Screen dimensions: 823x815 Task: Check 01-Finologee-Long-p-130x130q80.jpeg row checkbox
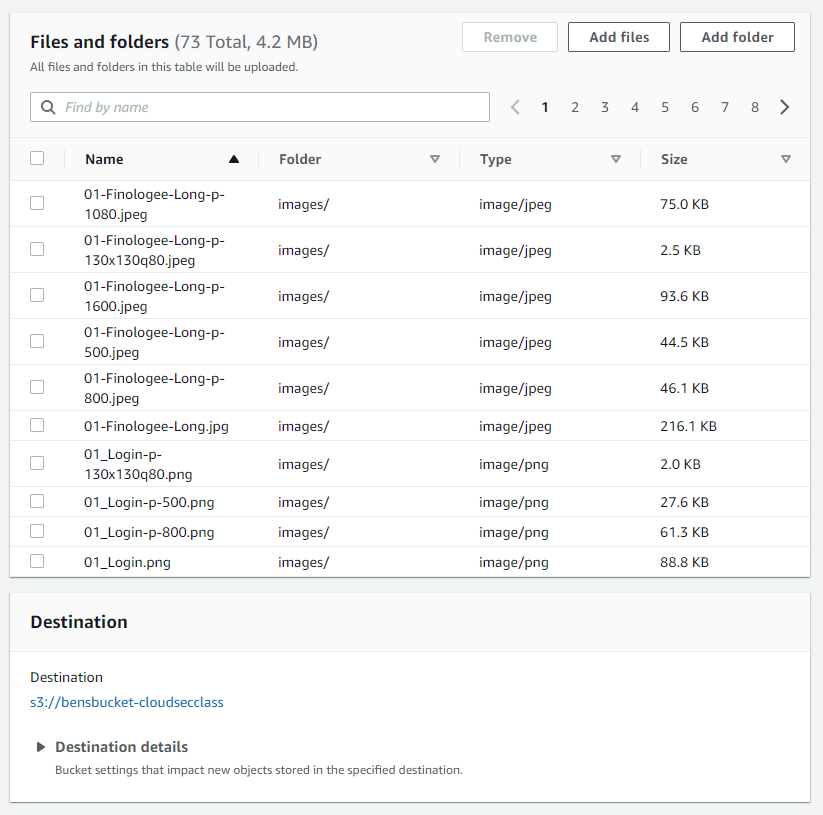pyautogui.click(x=37, y=249)
